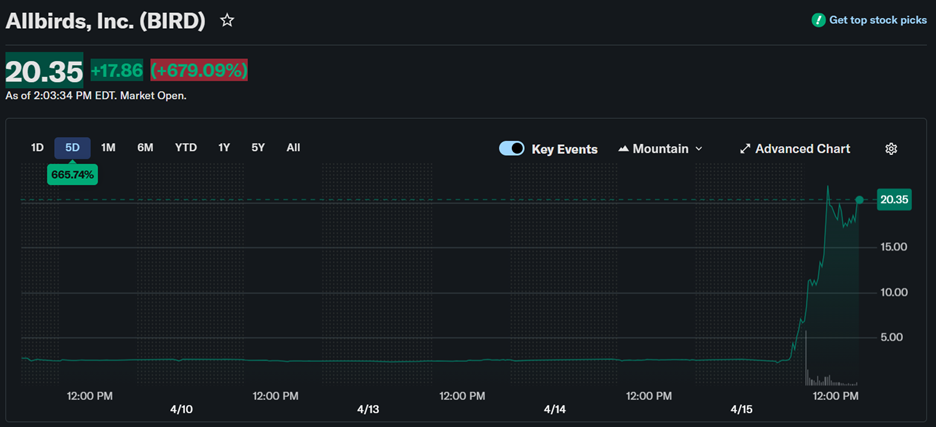The height and width of the screenshot is (427, 936).
Task: Select the 5D time range
Action: pos(72,148)
